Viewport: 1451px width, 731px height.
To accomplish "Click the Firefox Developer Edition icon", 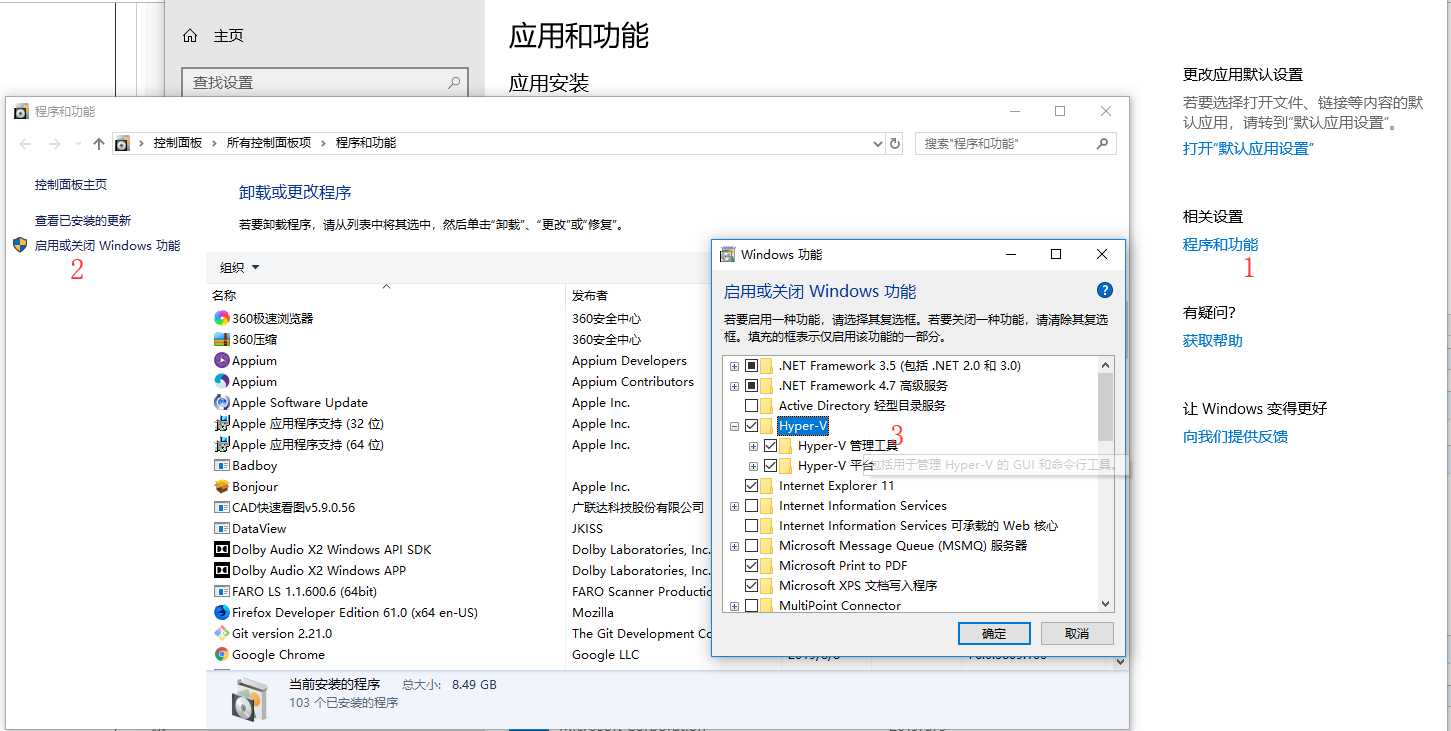I will pos(222,612).
